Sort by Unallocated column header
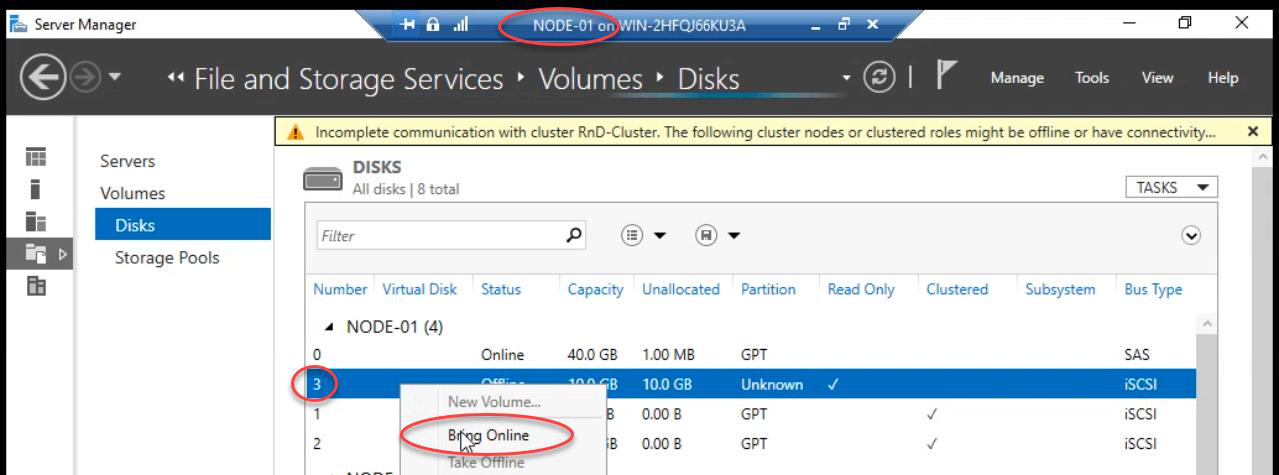Image resolution: width=1279 pixels, height=475 pixels. [x=680, y=289]
